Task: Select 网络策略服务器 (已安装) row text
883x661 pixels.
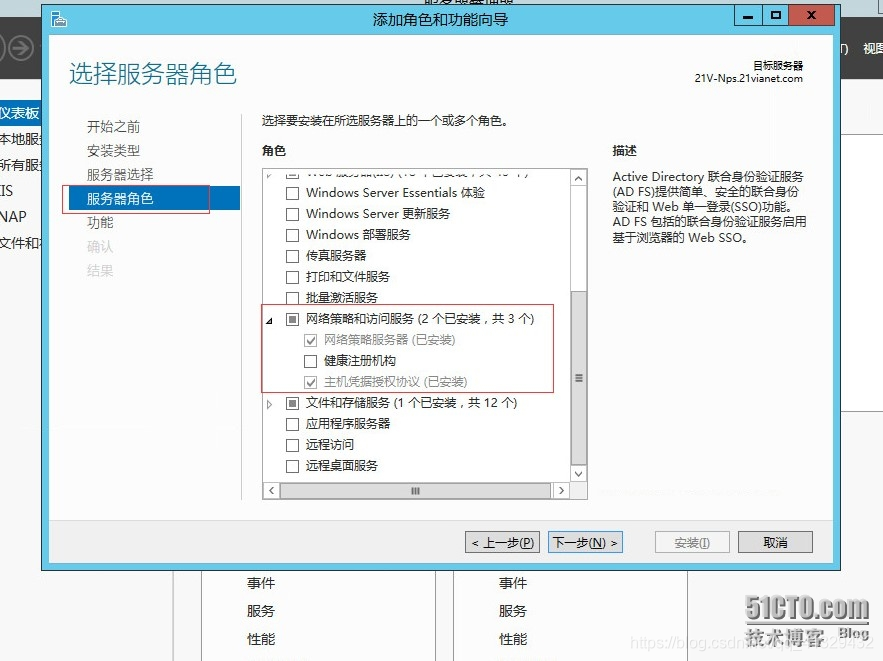Action: pos(389,340)
